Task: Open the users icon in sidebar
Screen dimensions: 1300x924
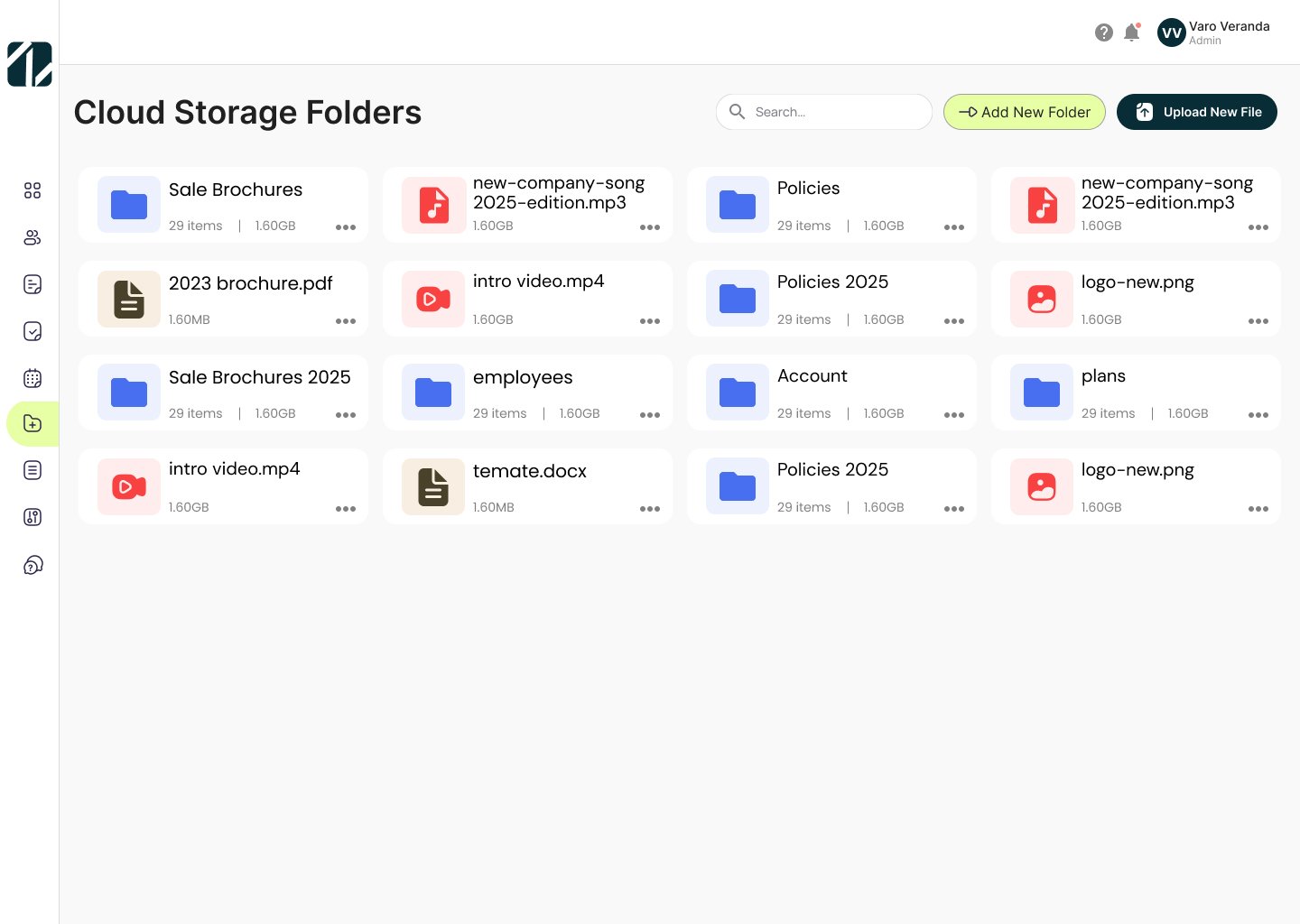Action: (32, 237)
